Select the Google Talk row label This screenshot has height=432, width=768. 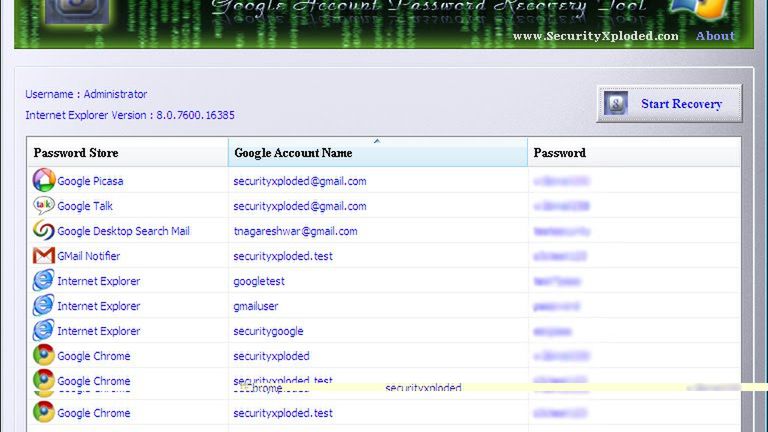[85, 206]
